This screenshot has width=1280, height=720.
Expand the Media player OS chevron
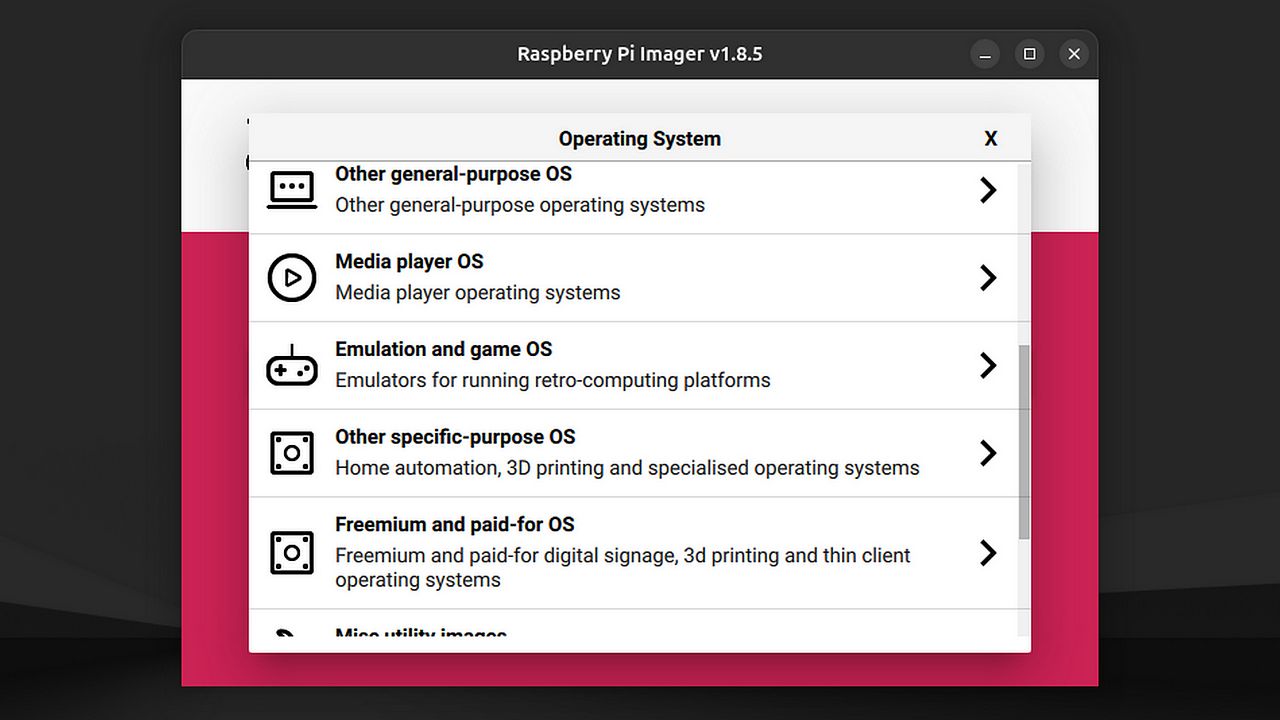coord(988,278)
